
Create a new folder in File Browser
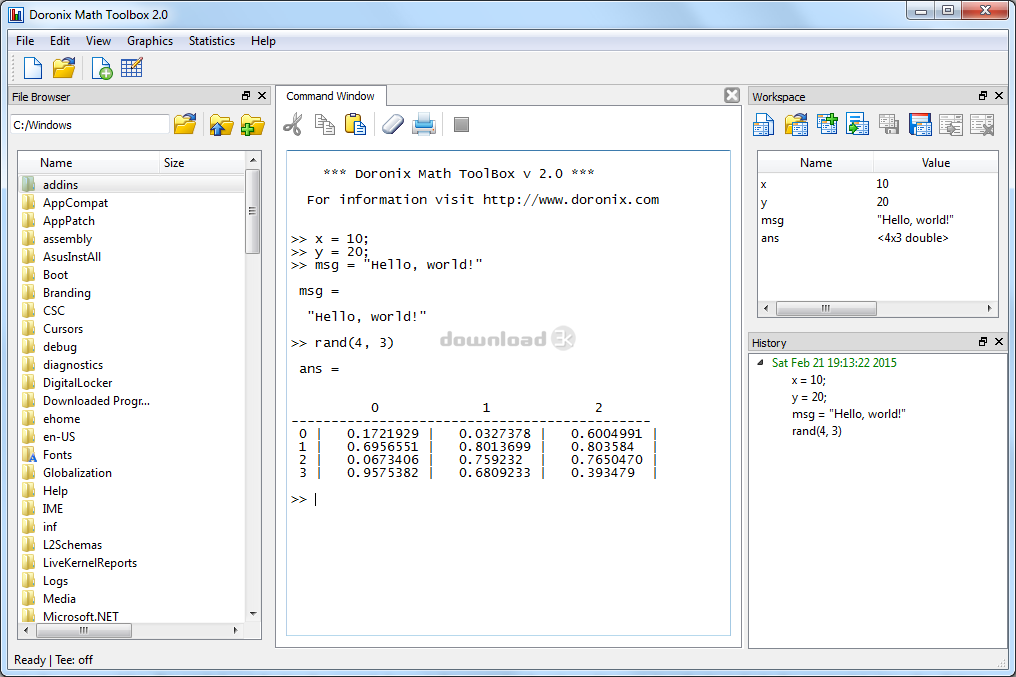(252, 125)
